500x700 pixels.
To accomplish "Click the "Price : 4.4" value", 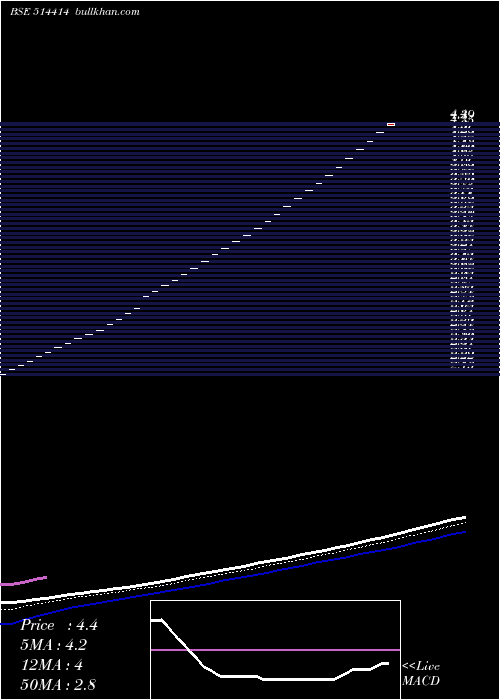I will point(59,625).
